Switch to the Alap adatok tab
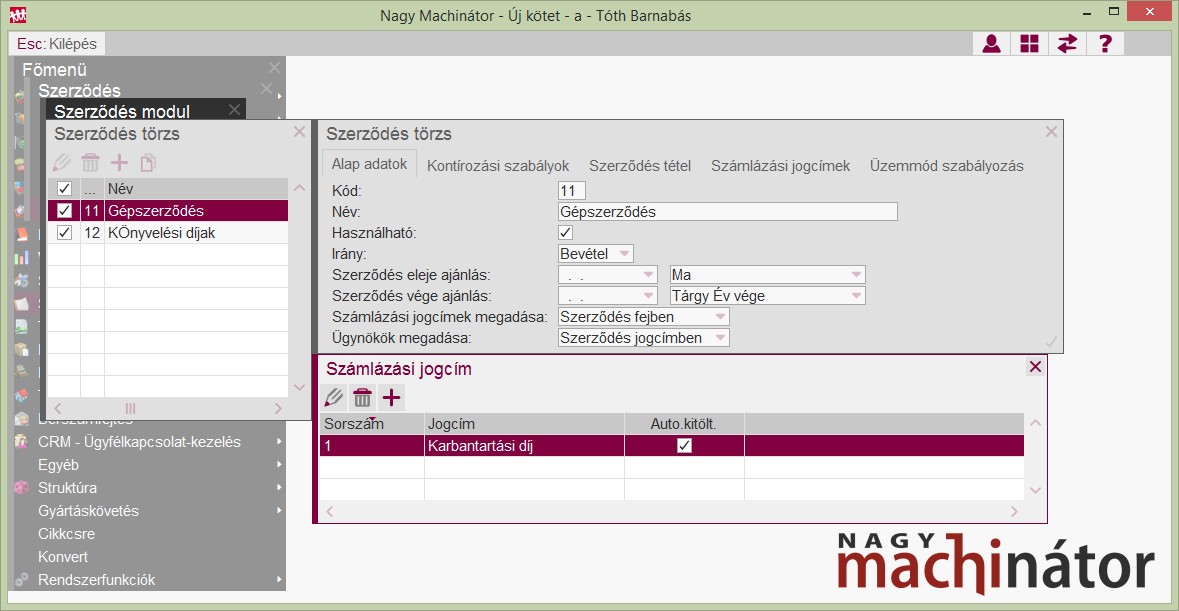Screen dimensions: 1179x611 [369, 164]
